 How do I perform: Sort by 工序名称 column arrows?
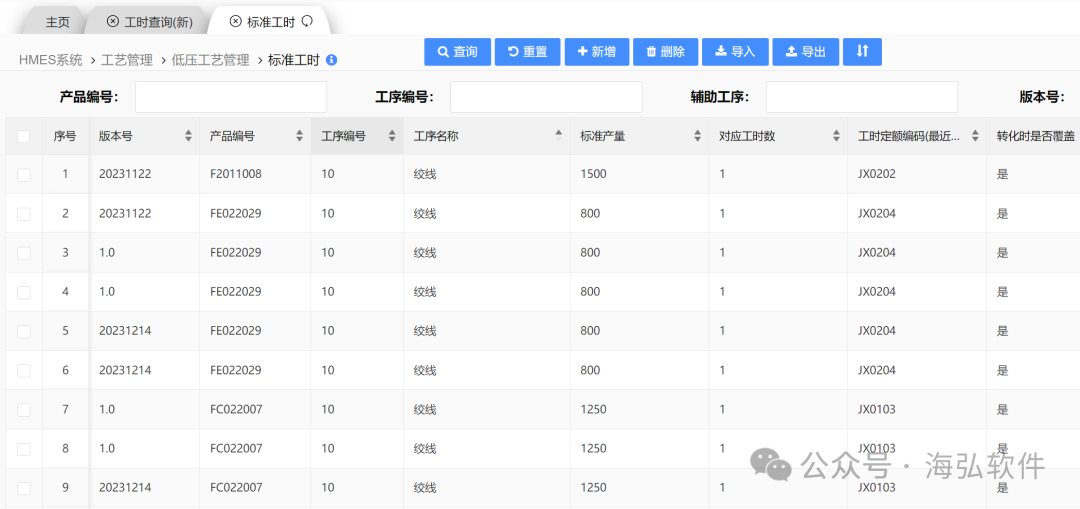559,136
